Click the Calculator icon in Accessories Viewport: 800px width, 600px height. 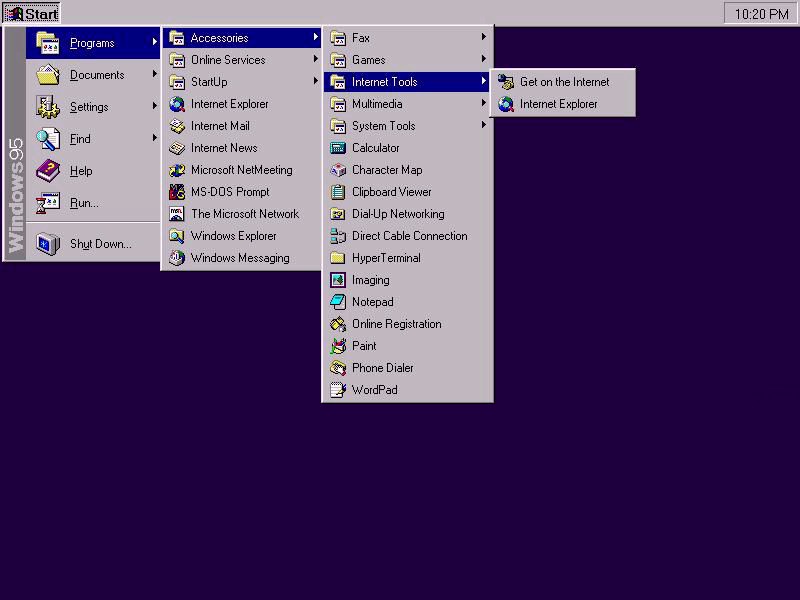[x=338, y=148]
